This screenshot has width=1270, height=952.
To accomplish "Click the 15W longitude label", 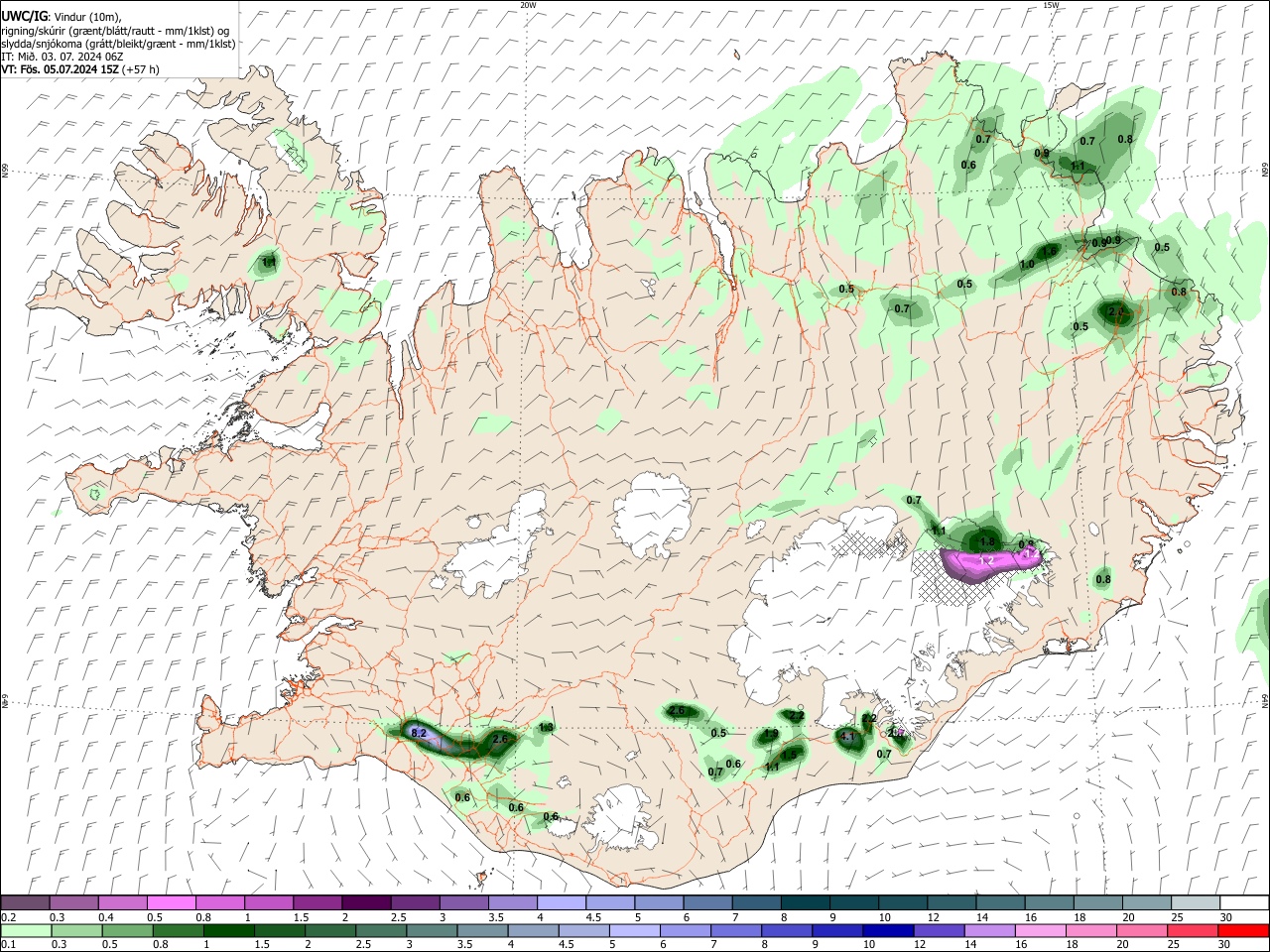I will click(x=1051, y=5).
